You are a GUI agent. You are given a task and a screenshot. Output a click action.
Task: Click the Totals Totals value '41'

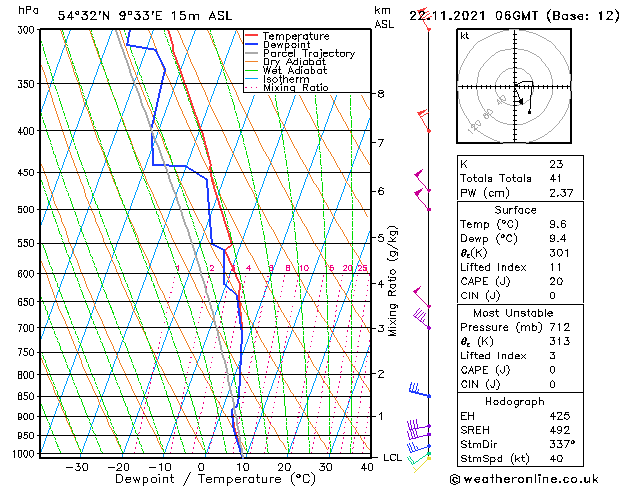[556, 178]
